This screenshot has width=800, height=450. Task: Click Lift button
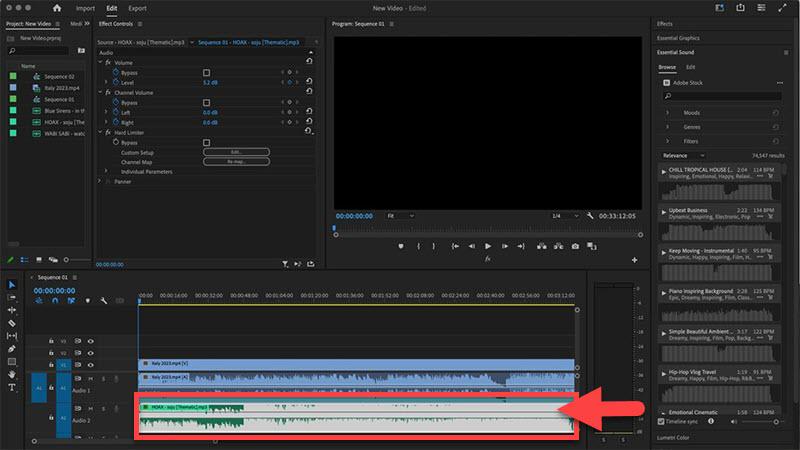point(542,246)
